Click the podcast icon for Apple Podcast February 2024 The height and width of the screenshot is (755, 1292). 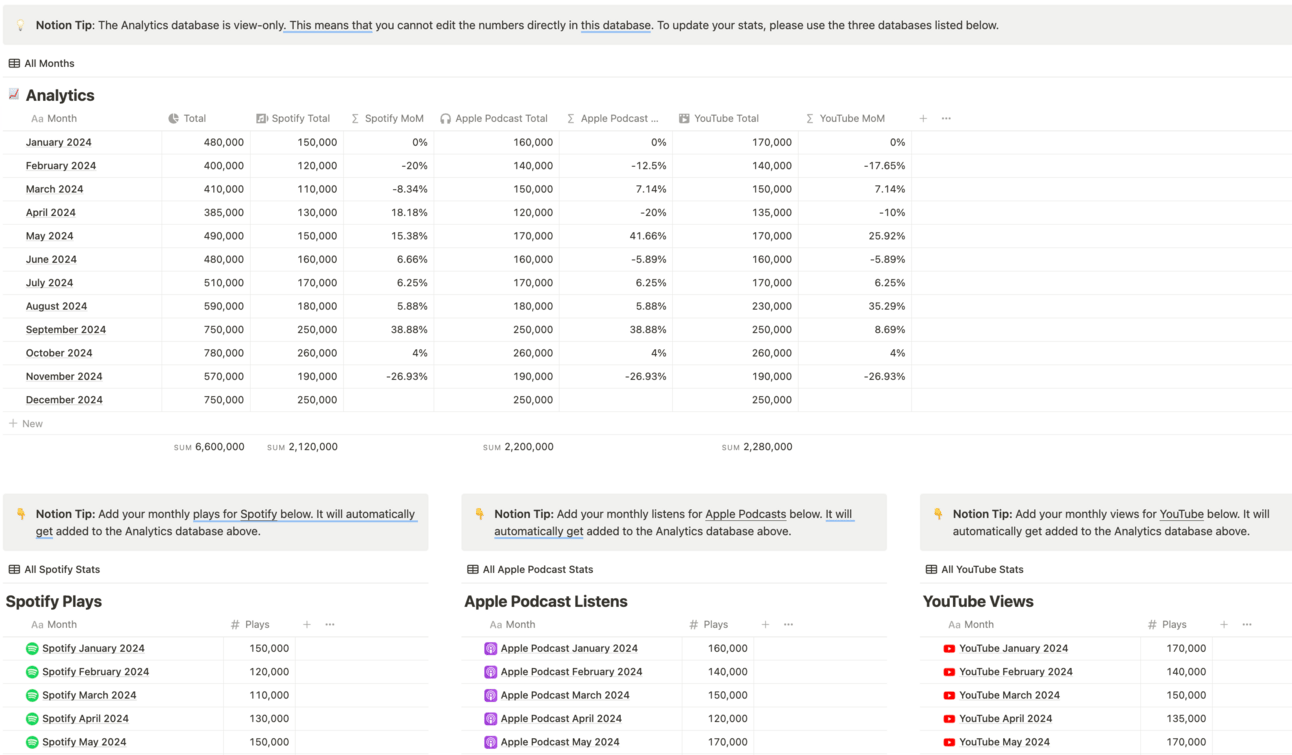[x=490, y=672]
